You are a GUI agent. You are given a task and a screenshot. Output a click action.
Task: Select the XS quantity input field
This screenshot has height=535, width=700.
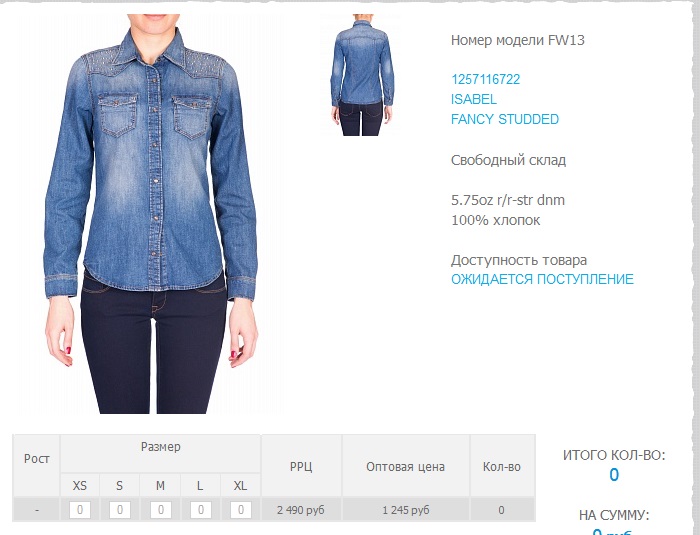click(x=80, y=510)
